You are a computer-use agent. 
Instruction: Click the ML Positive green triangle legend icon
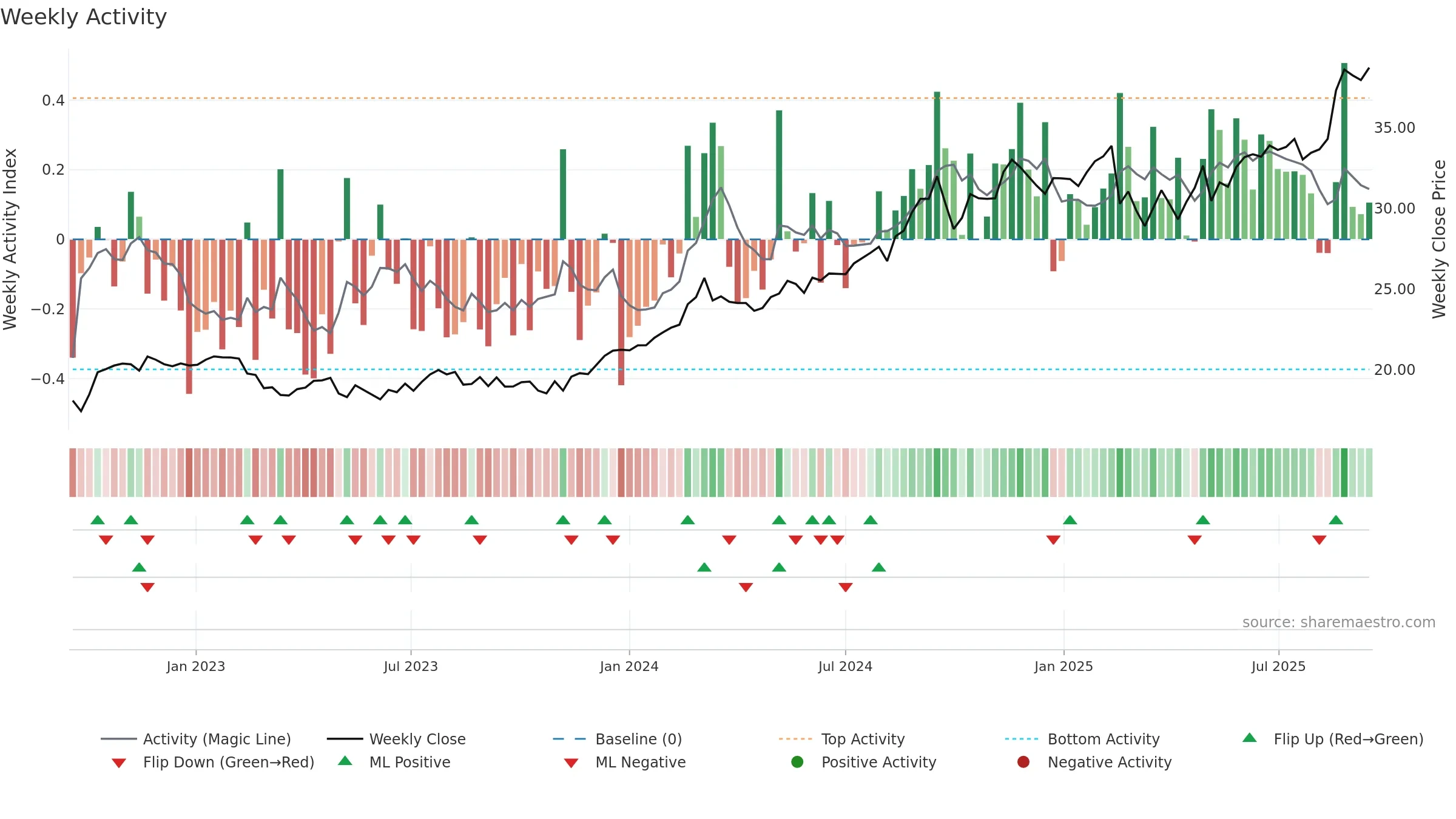click(x=345, y=761)
